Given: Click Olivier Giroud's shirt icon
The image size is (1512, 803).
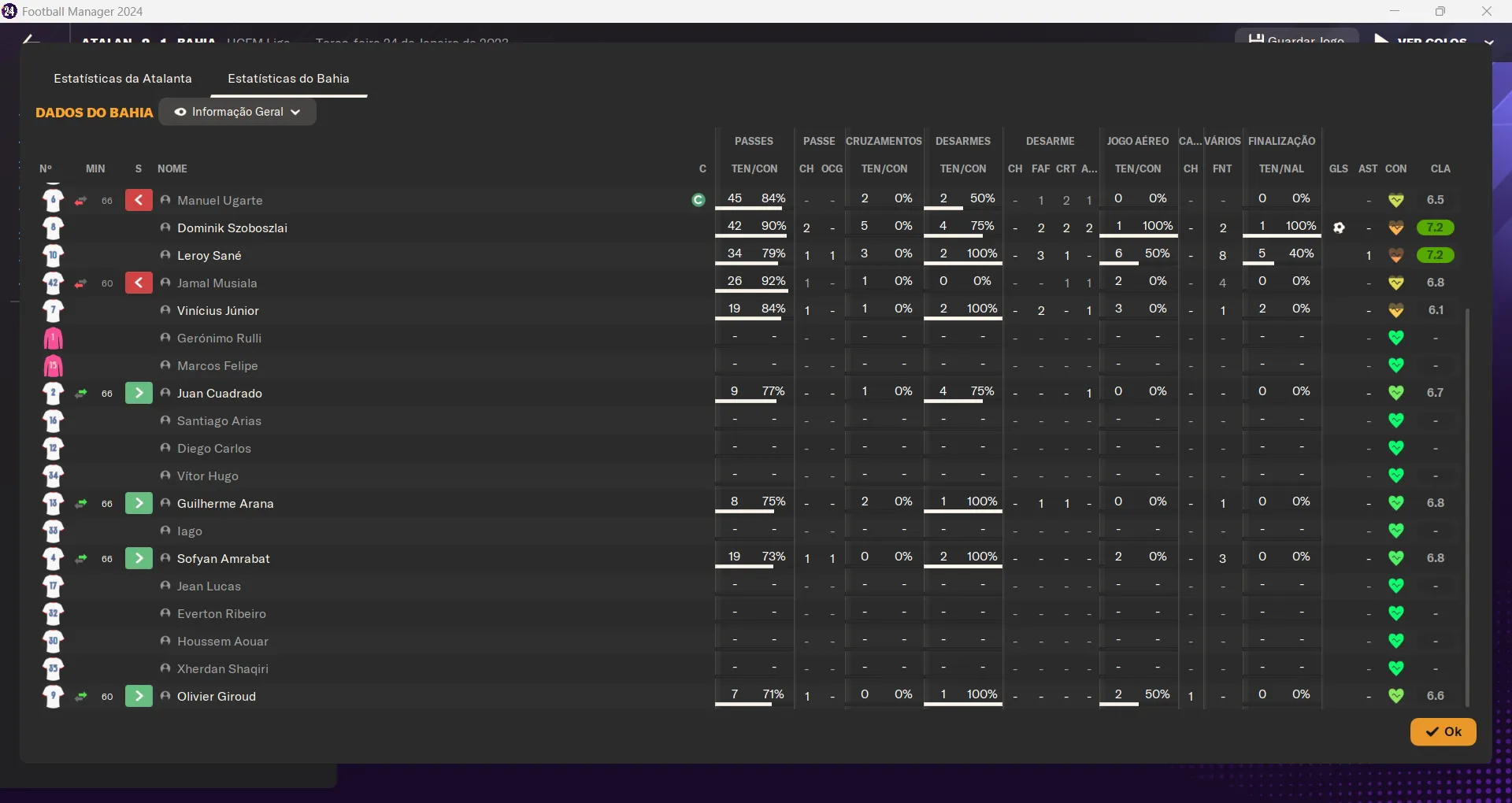Looking at the screenshot, I should pyautogui.click(x=53, y=697).
